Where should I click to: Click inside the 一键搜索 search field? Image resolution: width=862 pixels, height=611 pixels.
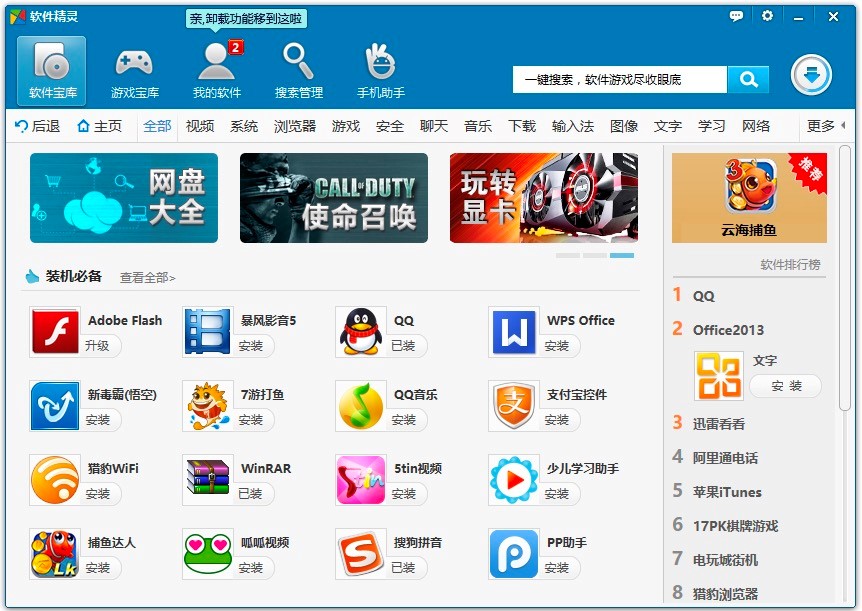[620, 80]
